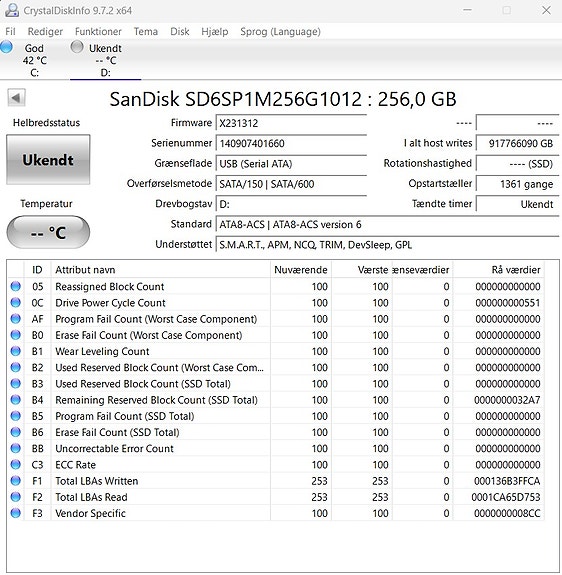Image resolution: width=562 pixels, height=575 pixels.
Task: Click the CrystalDiskInfo app icon in title bar
Action: 12,10
